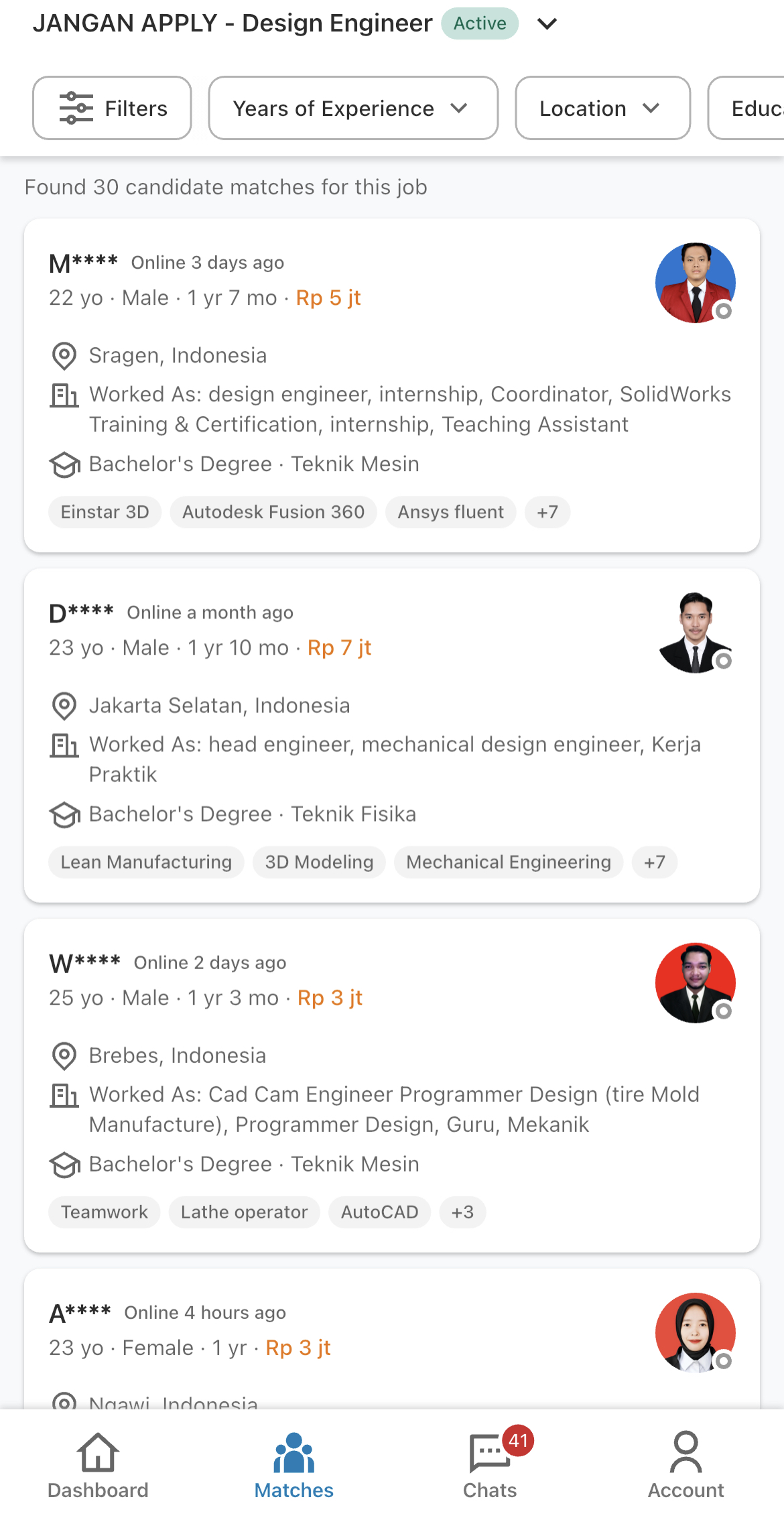Viewport: 784px width, 1534px height.
Task: Click the Active status badge
Action: (x=479, y=23)
